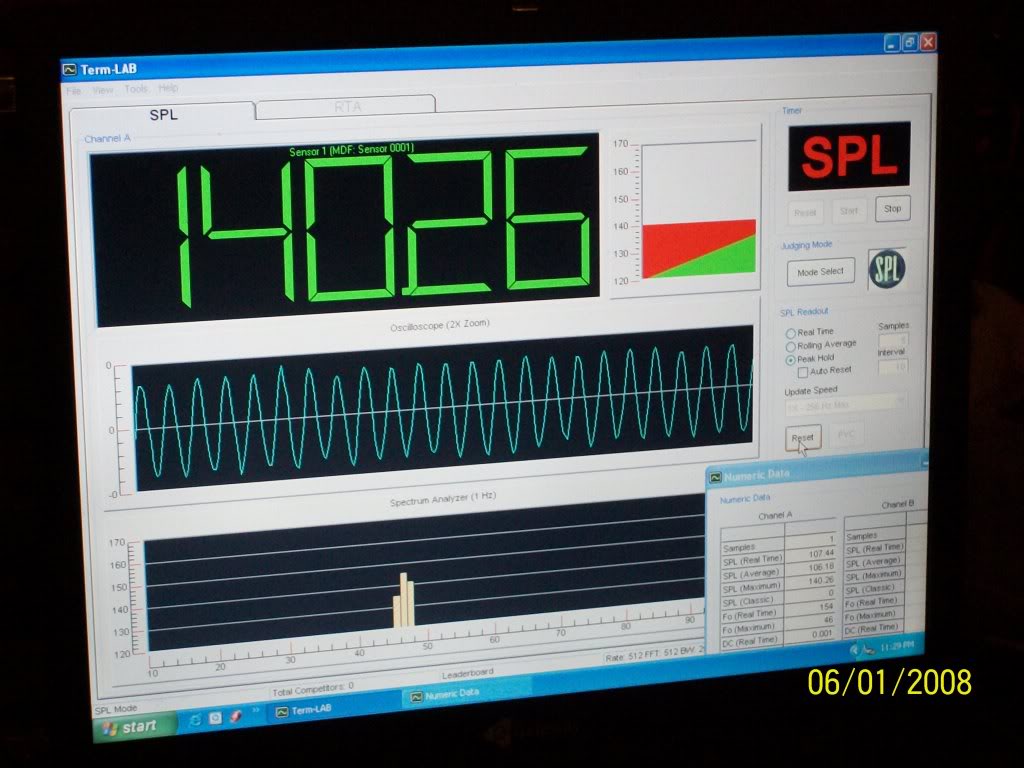Click the Term-LAB title bar icon

pyautogui.click(x=69, y=70)
